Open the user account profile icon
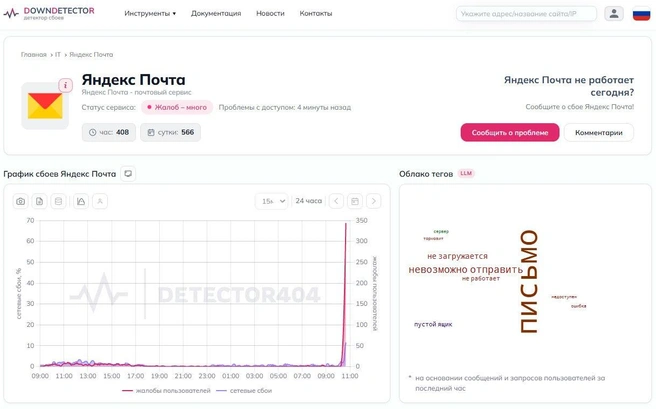 (614, 14)
